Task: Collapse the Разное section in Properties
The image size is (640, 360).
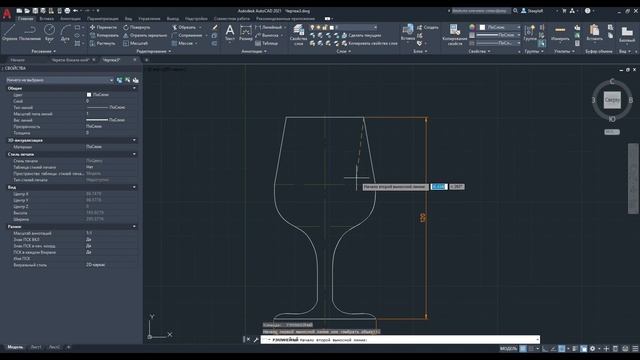Action: [134, 227]
